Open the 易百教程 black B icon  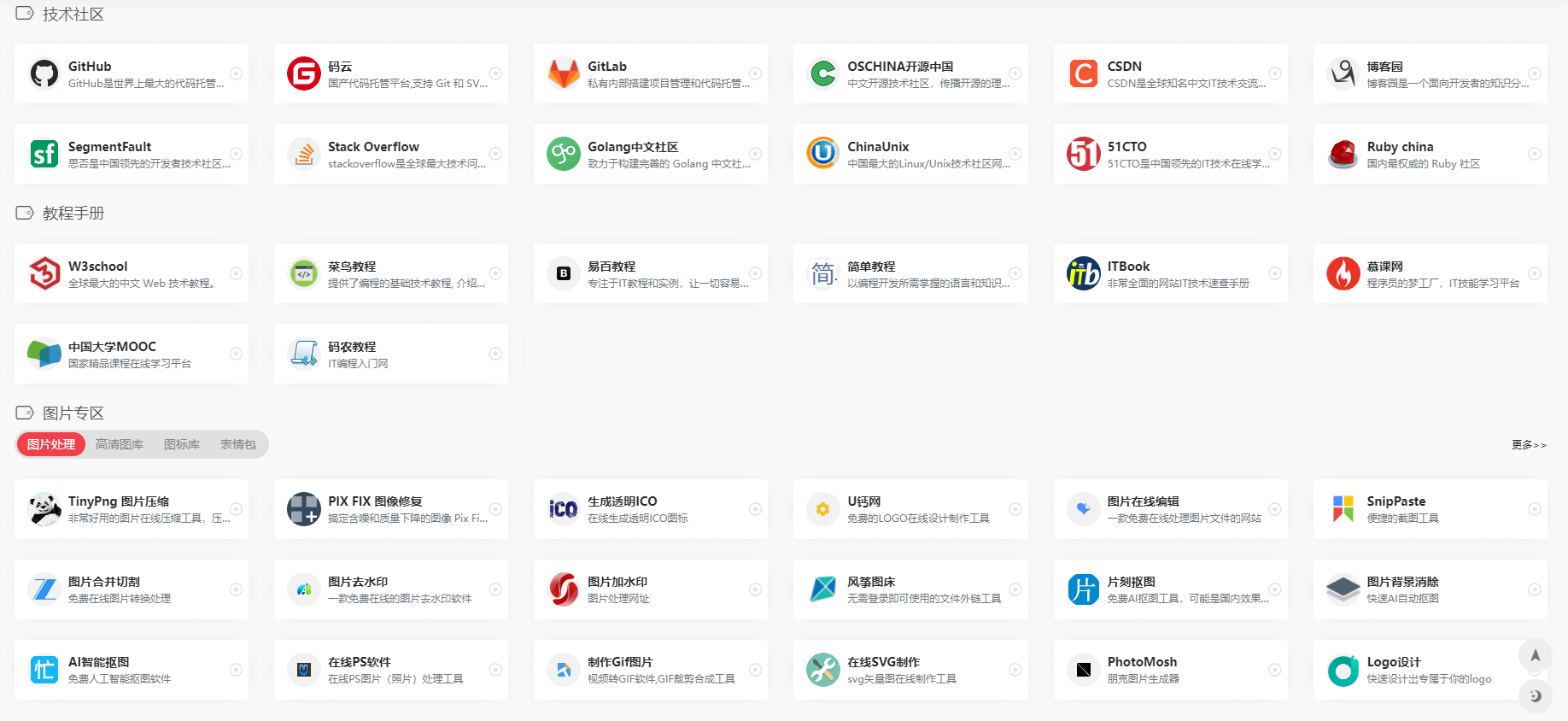(564, 274)
